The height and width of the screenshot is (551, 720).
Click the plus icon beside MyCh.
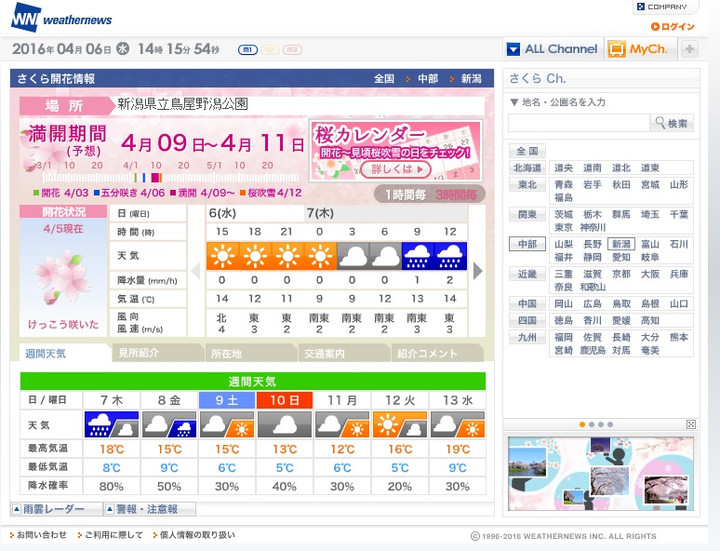tap(689, 49)
